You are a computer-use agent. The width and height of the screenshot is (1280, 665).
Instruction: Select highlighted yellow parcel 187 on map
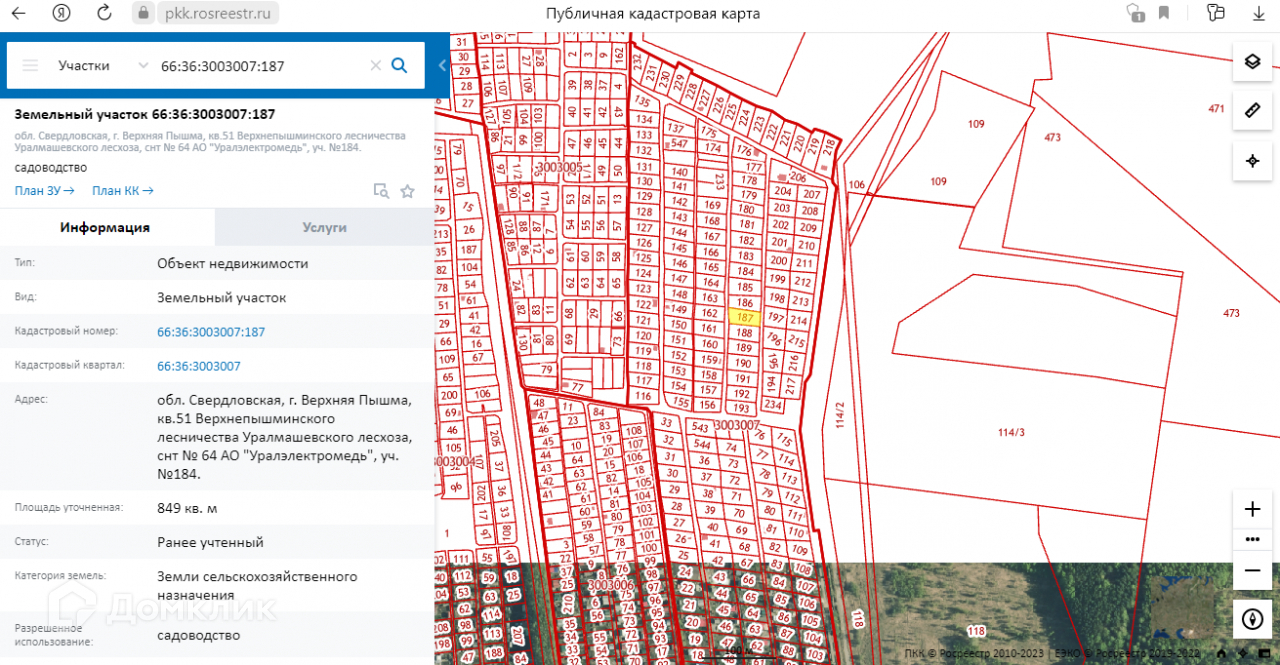coord(744,318)
